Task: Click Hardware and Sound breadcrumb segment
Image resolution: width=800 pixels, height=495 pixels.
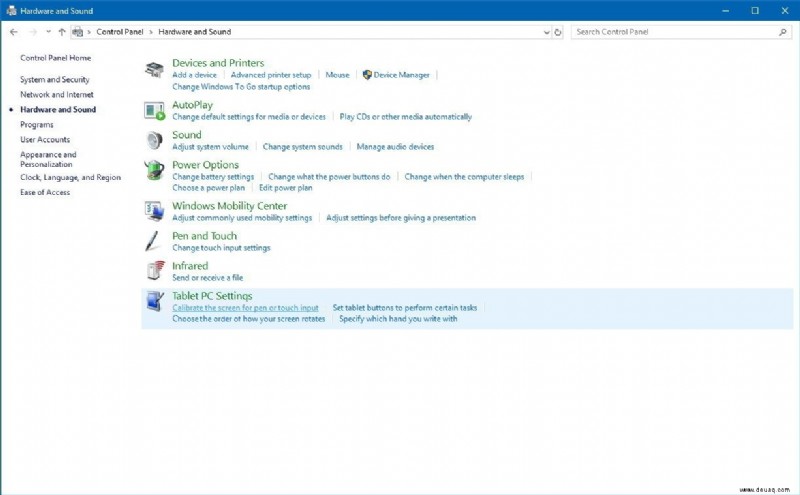Action: pyautogui.click(x=194, y=32)
